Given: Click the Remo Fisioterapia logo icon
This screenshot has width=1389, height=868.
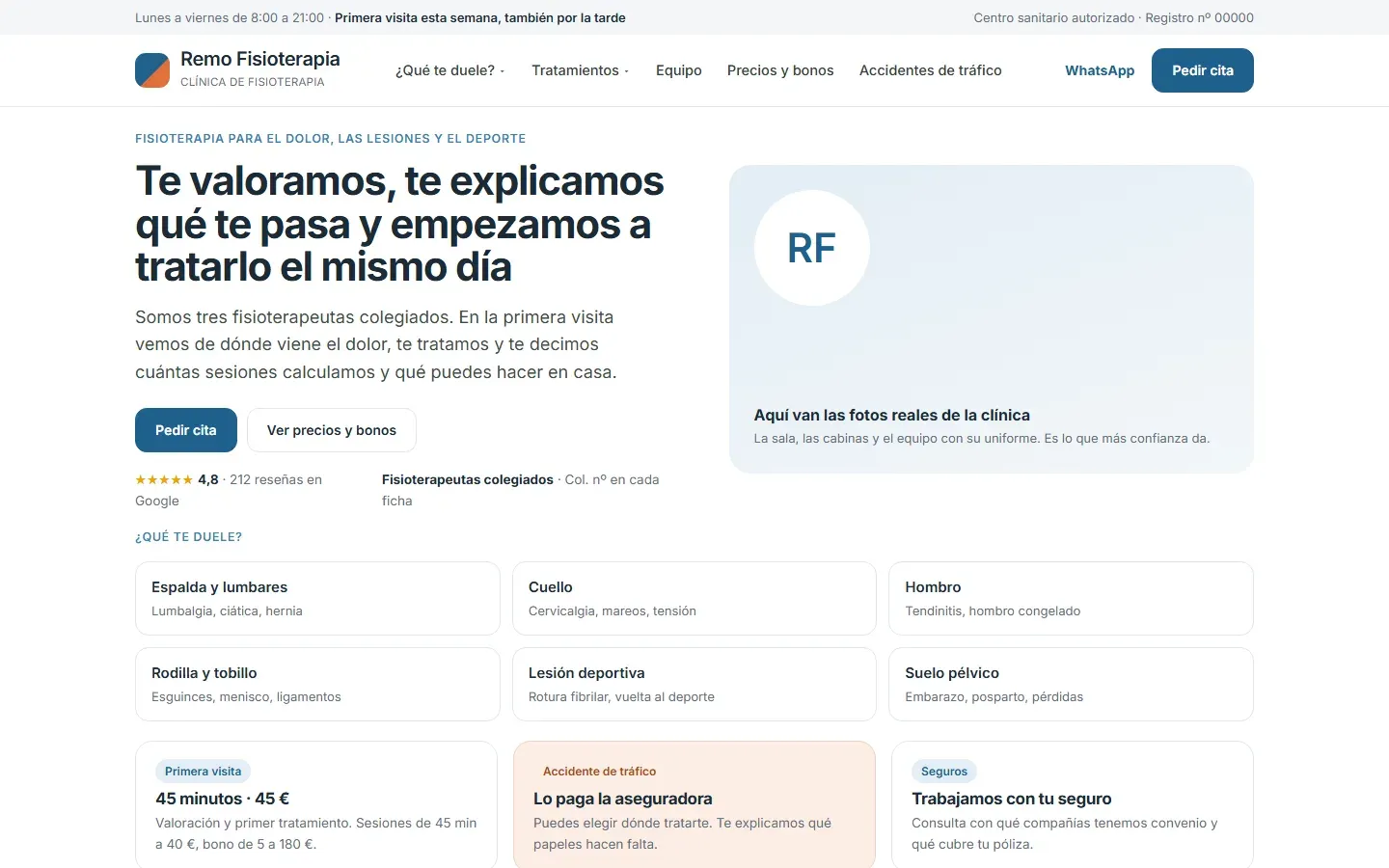Looking at the screenshot, I should pos(152,70).
